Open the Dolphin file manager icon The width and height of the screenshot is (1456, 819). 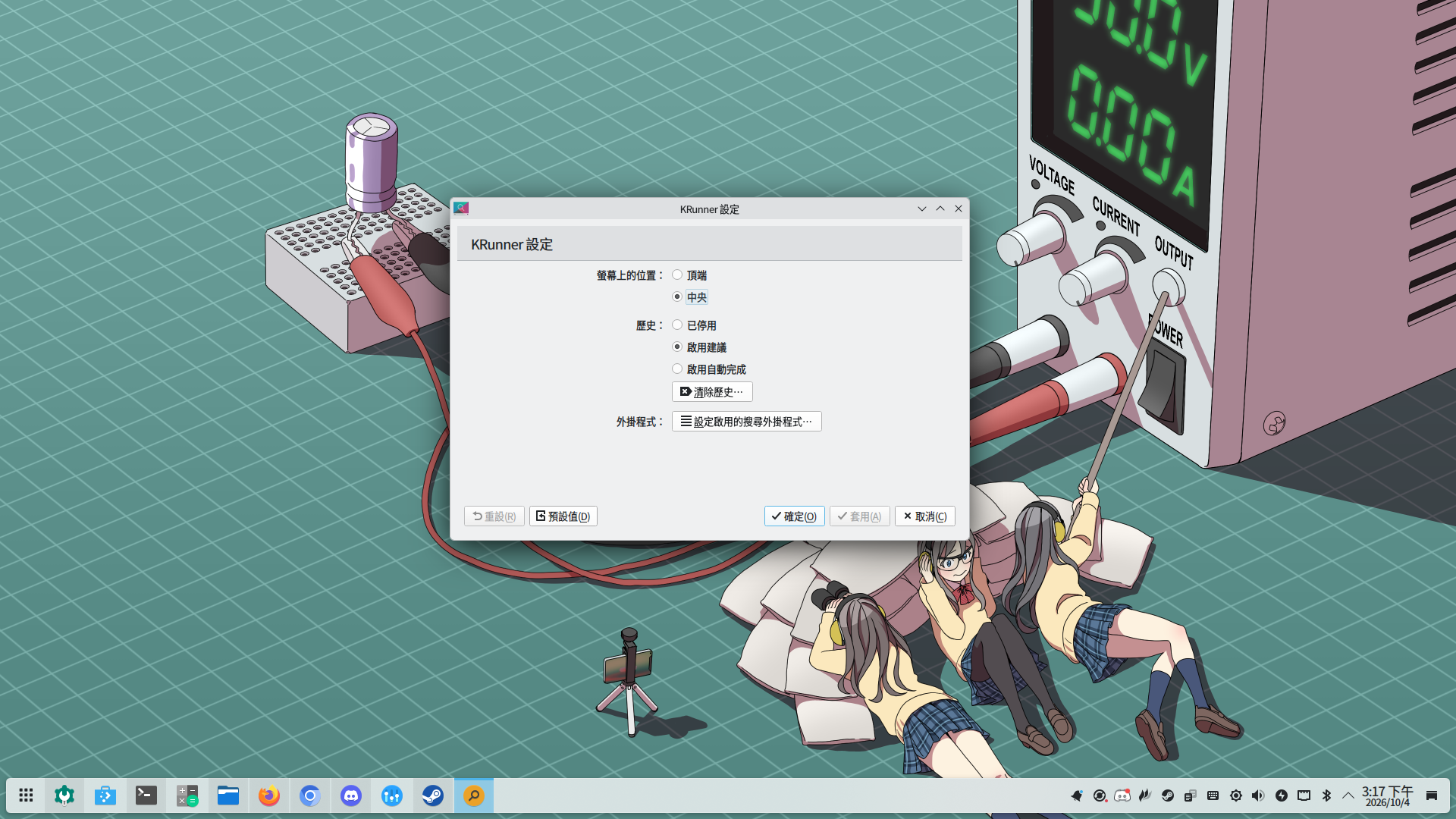(x=228, y=795)
